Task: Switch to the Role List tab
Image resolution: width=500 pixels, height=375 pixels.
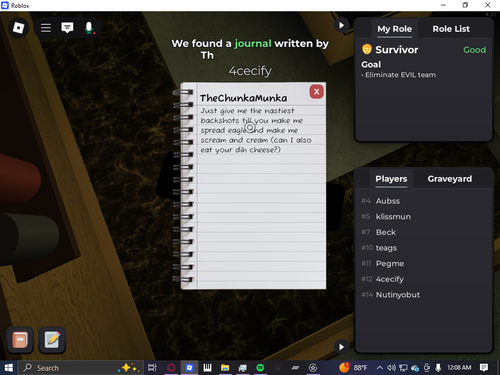Action: click(x=451, y=29)
